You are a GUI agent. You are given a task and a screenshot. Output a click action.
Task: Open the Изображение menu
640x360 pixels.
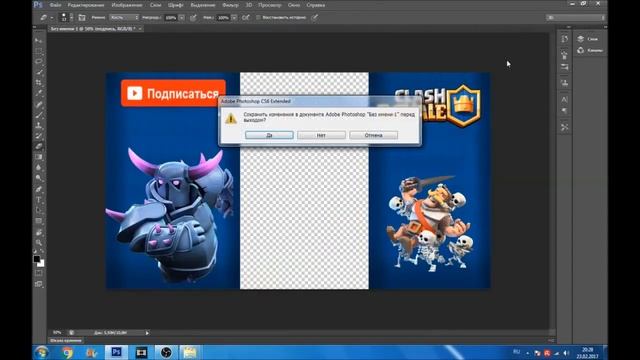(x=127, y=5)
